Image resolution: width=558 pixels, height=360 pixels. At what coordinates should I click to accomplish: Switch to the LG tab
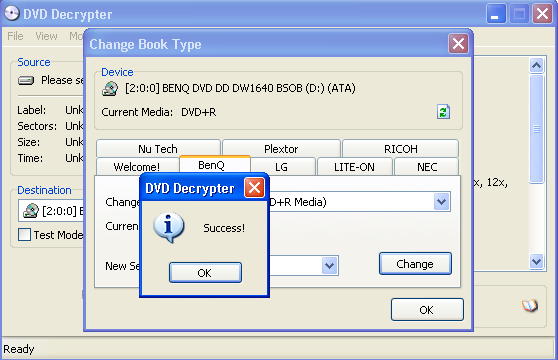pos(283,167)
